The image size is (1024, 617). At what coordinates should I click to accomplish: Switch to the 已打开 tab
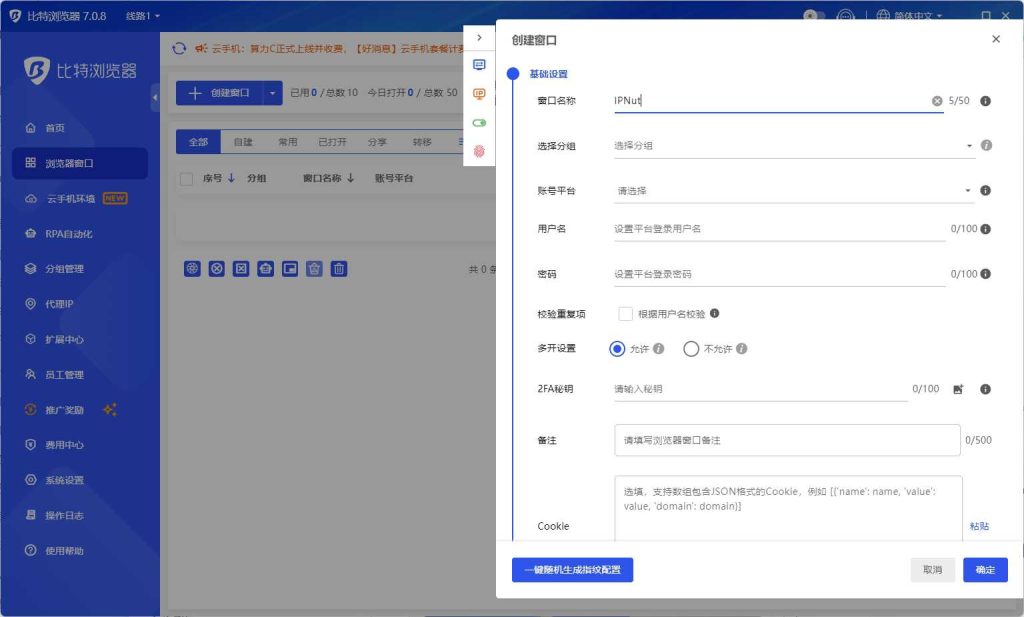331,142
